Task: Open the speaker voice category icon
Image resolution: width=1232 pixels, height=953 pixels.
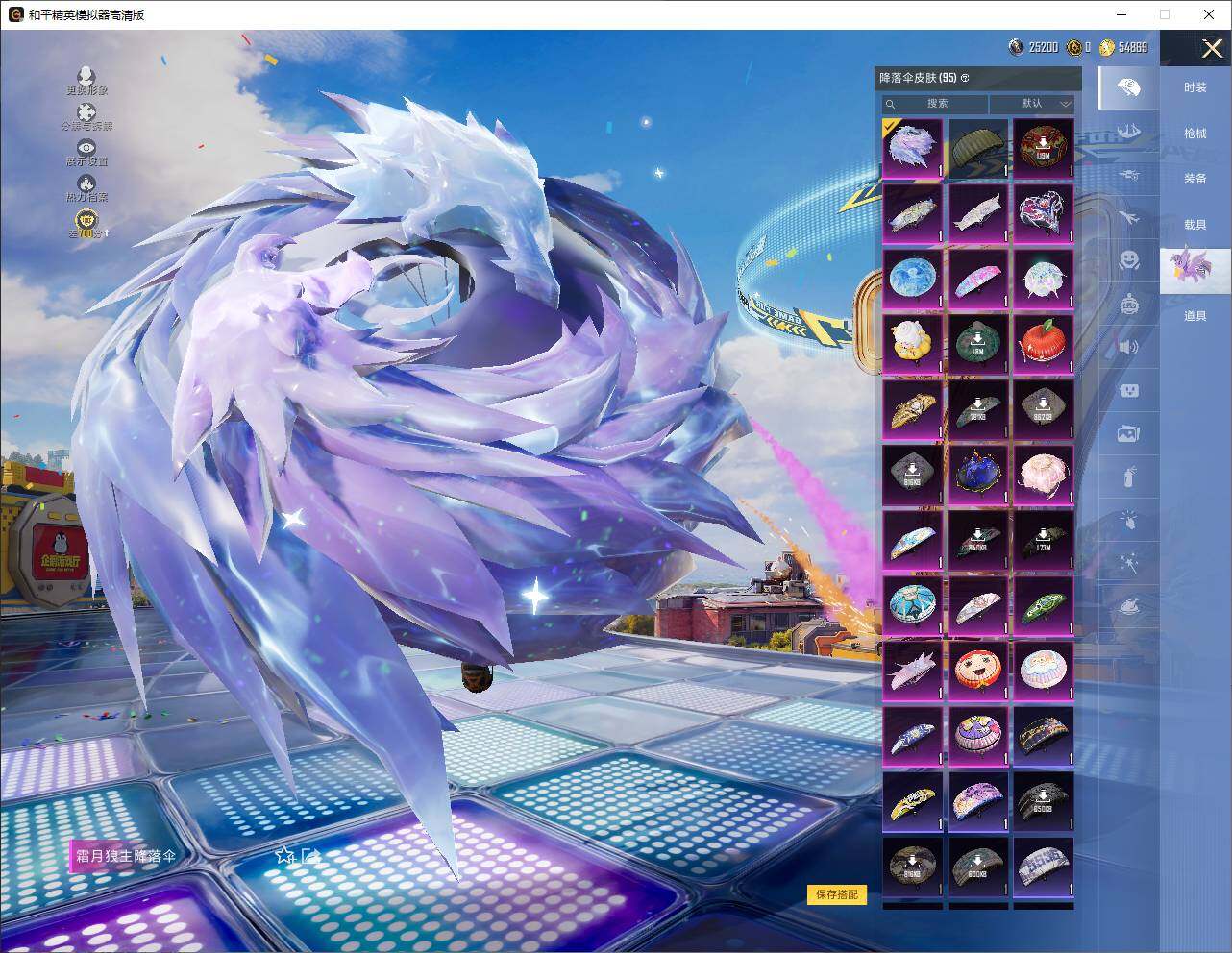Action: (1129, 347)
